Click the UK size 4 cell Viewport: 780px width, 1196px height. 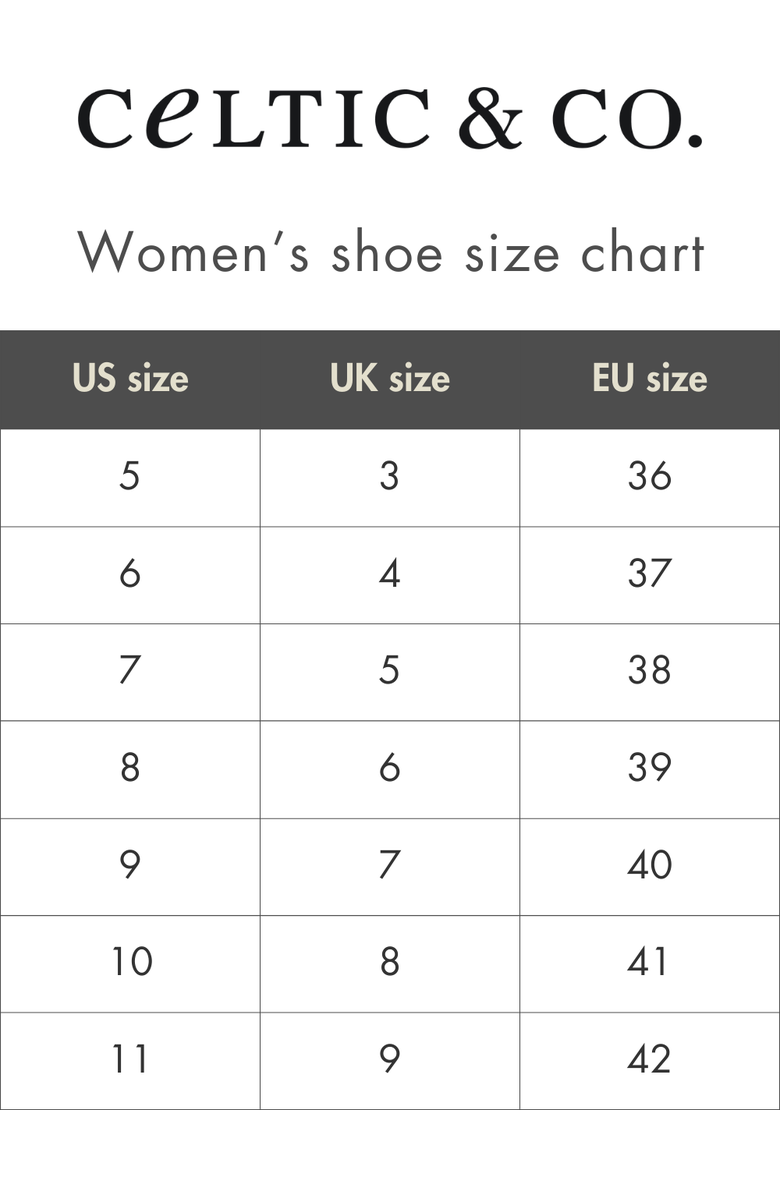point(390,574)
